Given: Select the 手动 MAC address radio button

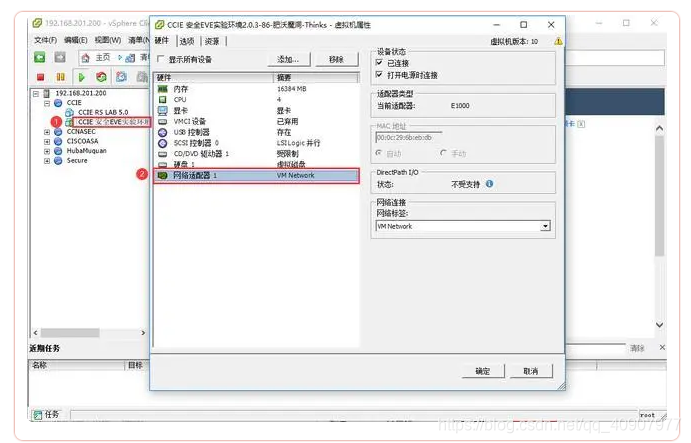Looking at the screenshot, I should click(443, 153).
